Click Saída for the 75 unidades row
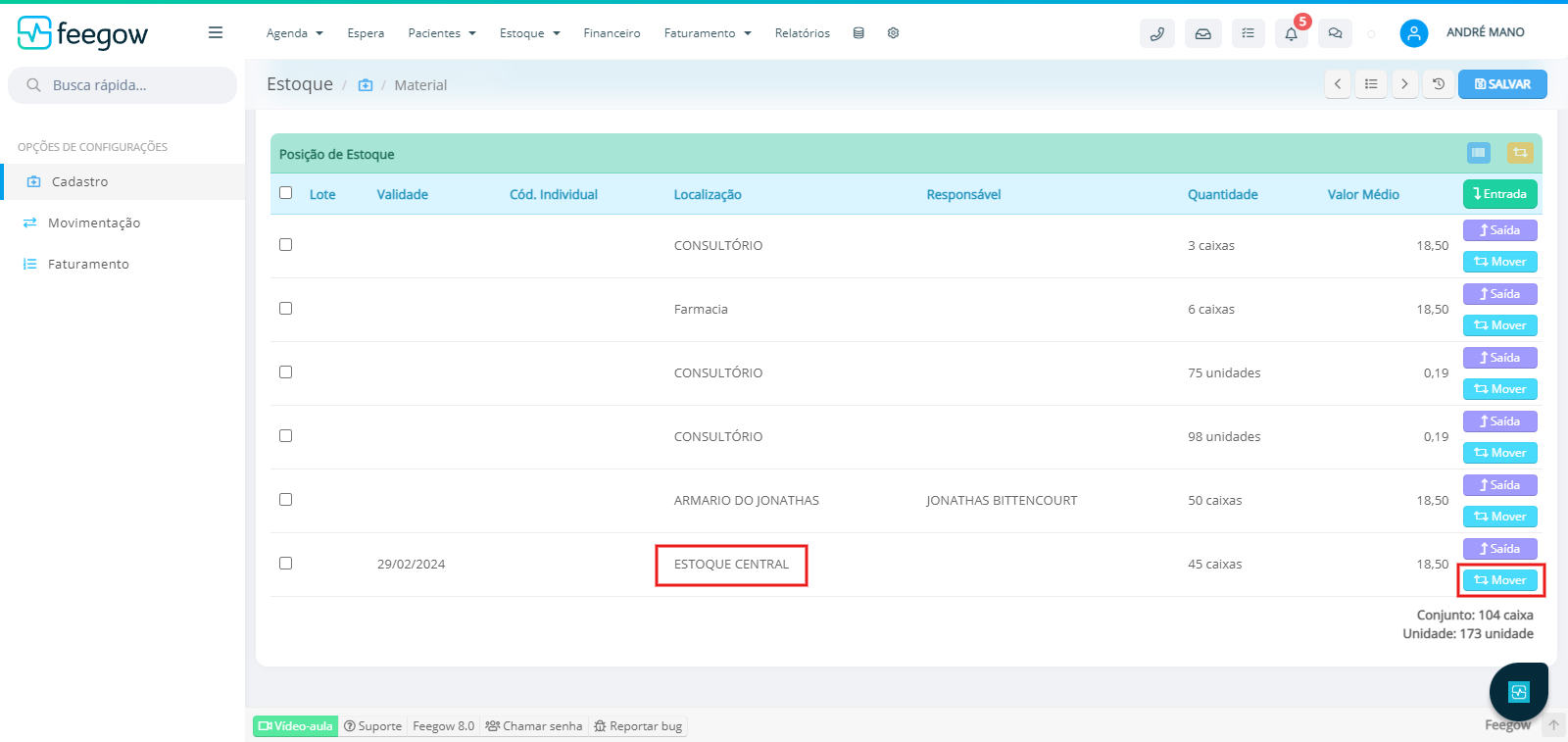The width and height of the screenshot is (1568, 742). coord(1499,358)
